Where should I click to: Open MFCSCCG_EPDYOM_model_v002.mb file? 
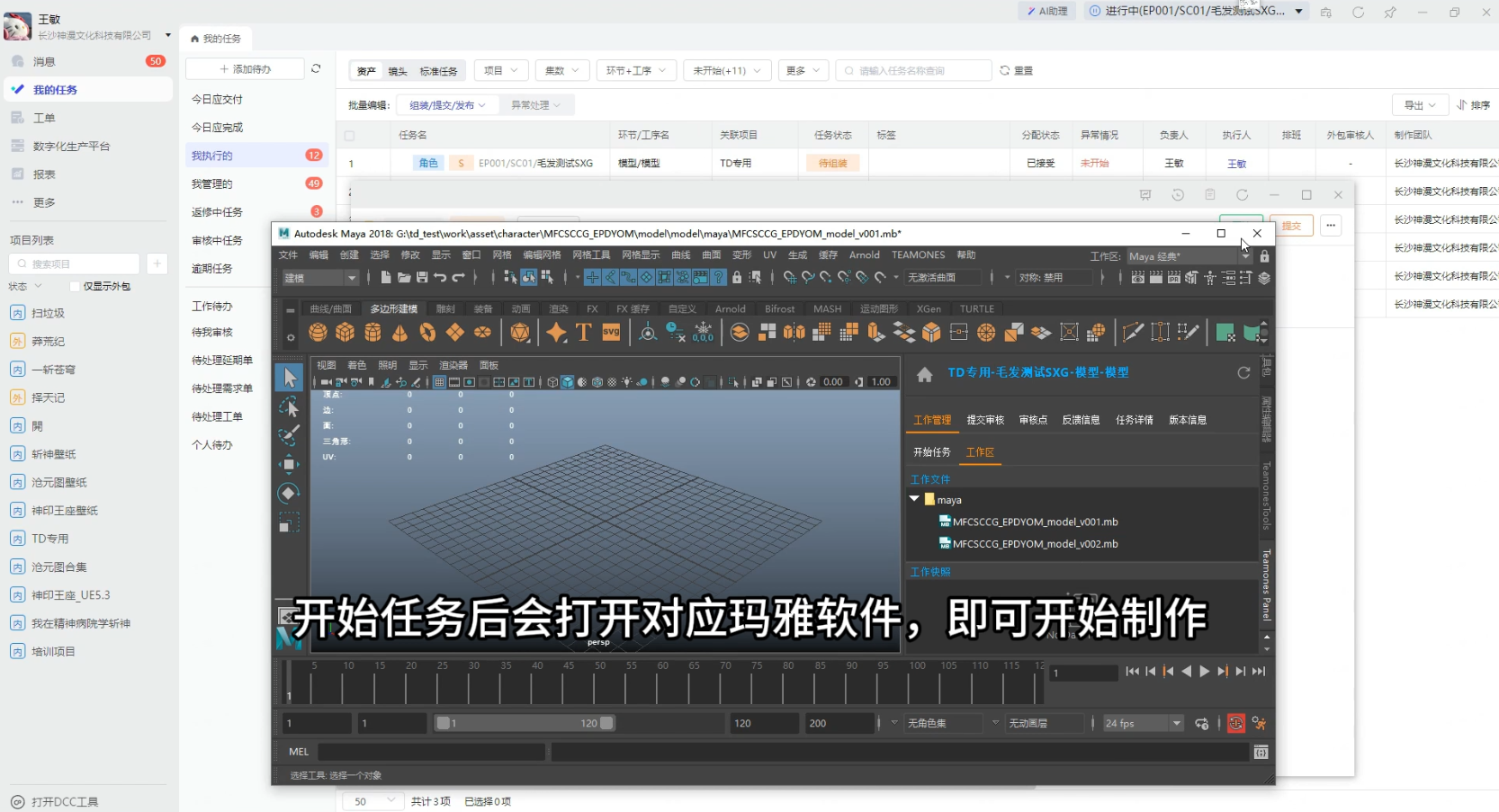coord(1035,544)
